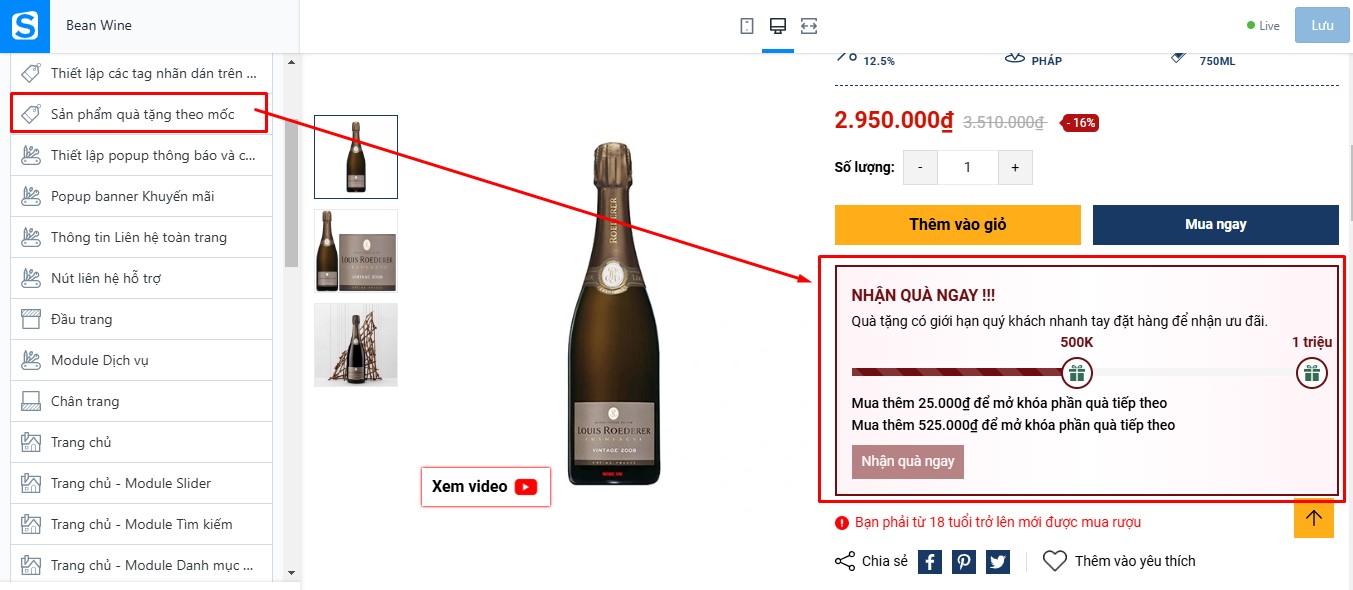The width and height of the screenshot is (1353, 590).
Task: Open Sản phẩm quà tặng theo mốc section
Action: click(141, 114)
